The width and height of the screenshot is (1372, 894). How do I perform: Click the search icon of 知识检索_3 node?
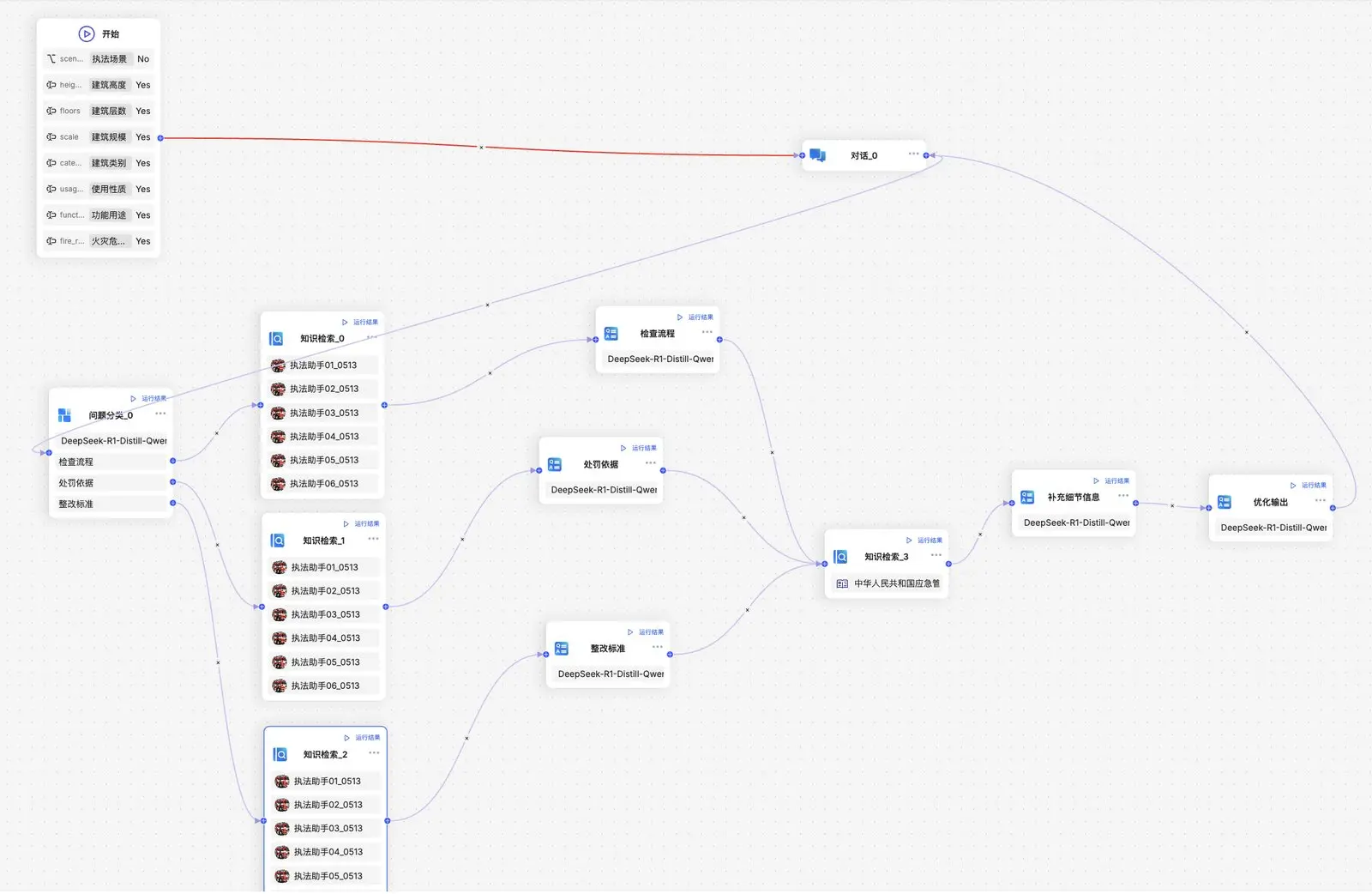pyautogui.click(x=840, y=557)
